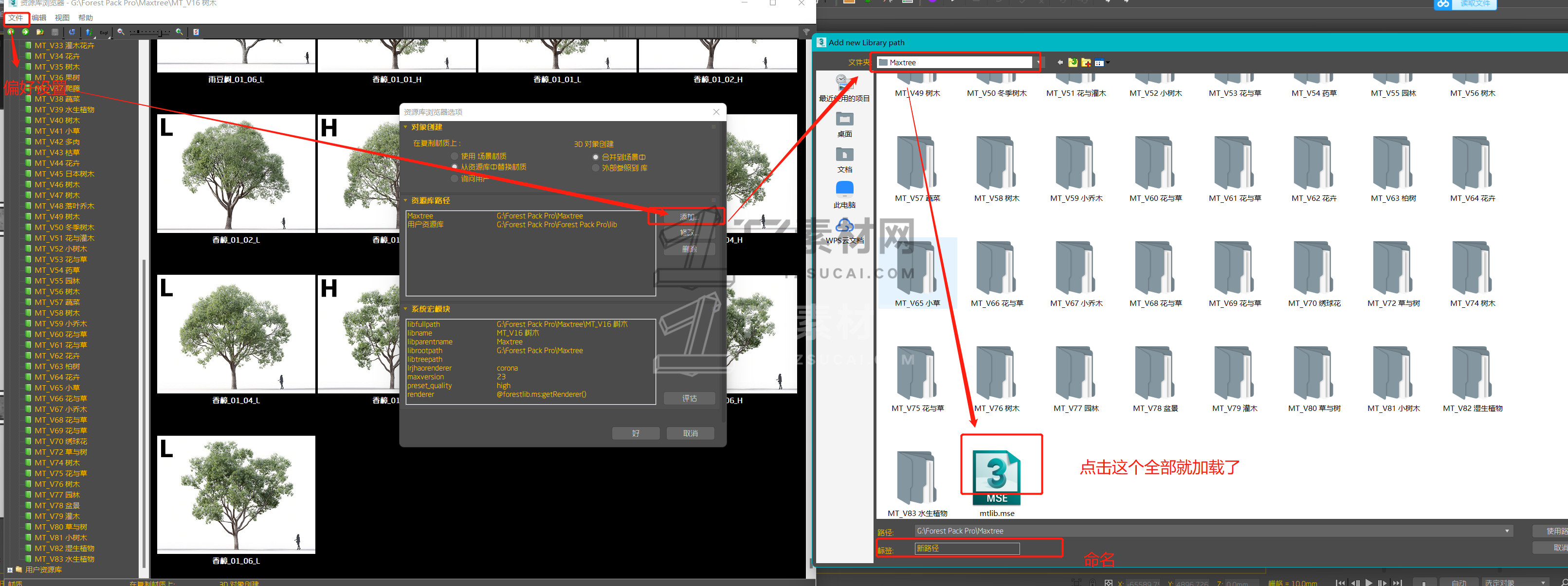Viewport: 1568px width, 586px height.
Task: Select the mtlib.mse file
Action: tap(997, 478)
